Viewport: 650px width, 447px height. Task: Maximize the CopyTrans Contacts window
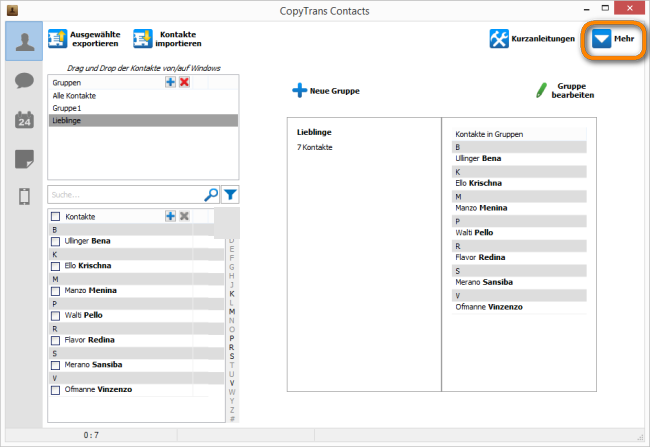[x=605, y=8]
